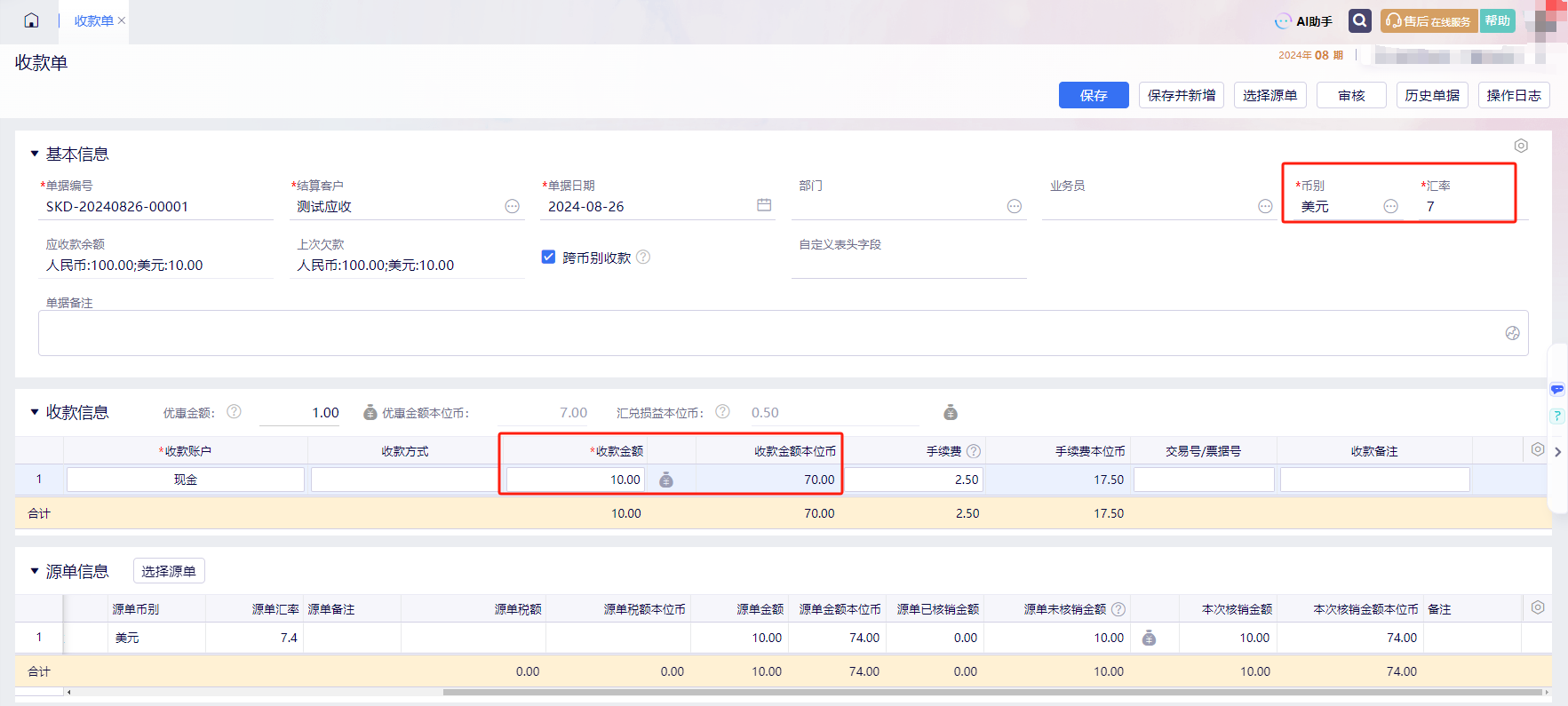Open 售后在线服务 support
Image resolution: width=1568 pixels, height=706 pixels.
(1429, 21)
